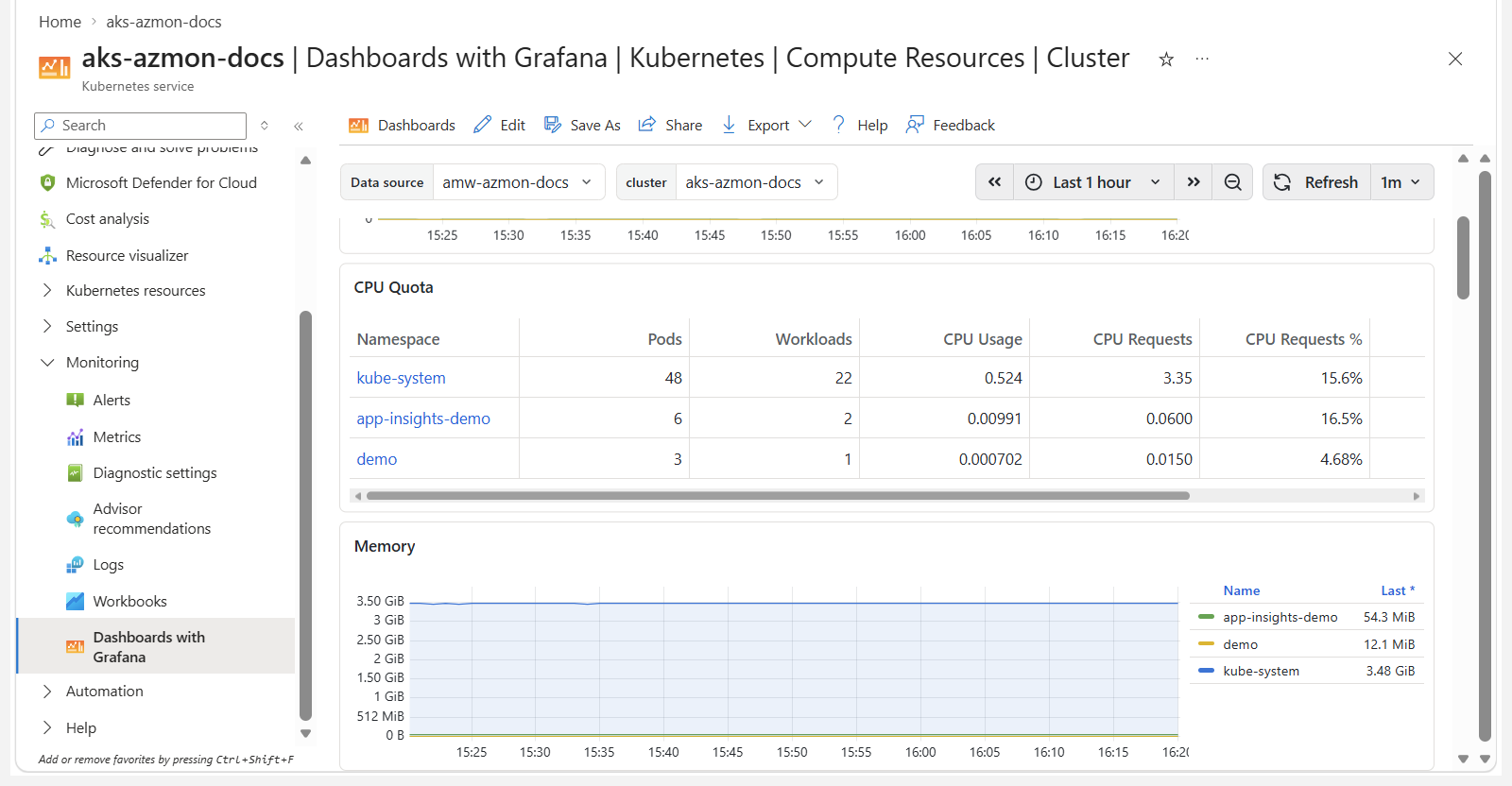Sort Memory legend by Last column
1512x786 pixels.
1398,590
